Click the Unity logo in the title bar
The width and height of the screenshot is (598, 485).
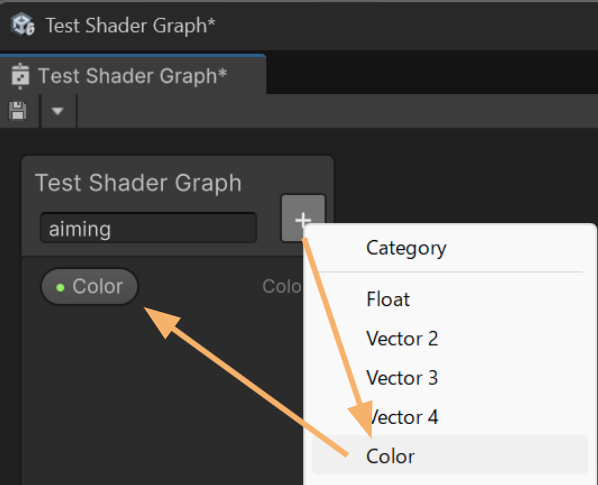pyautogui.click(x=22, y=24)
